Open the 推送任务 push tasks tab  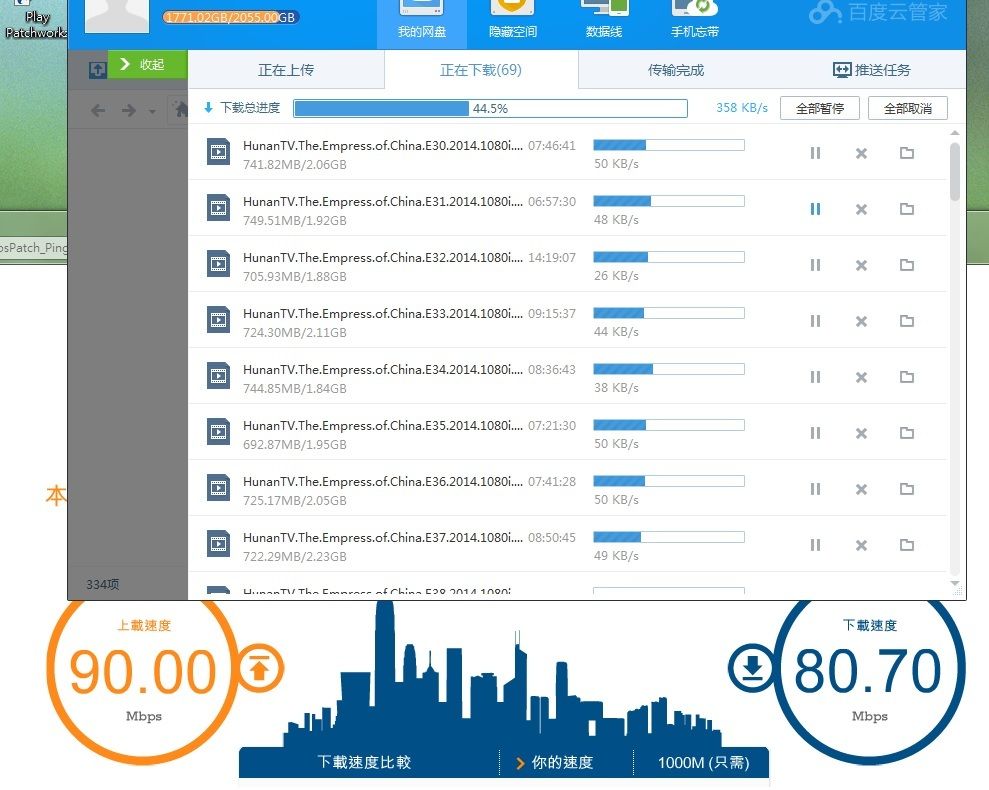click(872, 70)
